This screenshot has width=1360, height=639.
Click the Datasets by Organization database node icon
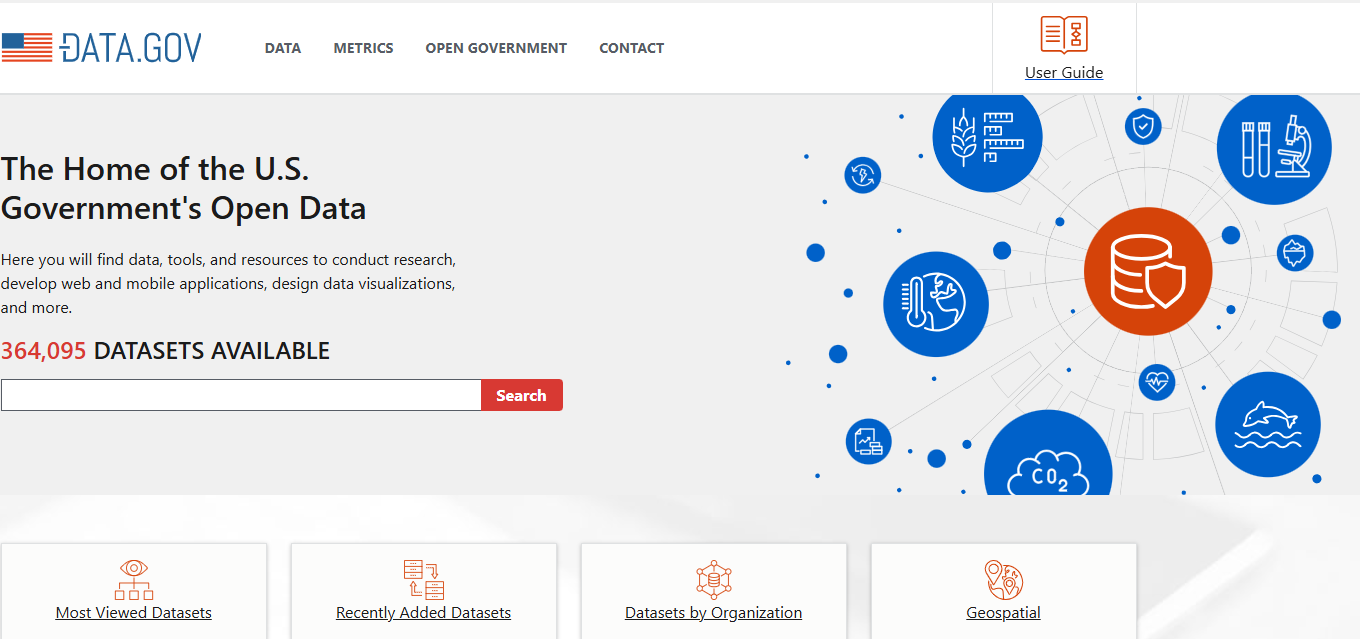point(713,581)
